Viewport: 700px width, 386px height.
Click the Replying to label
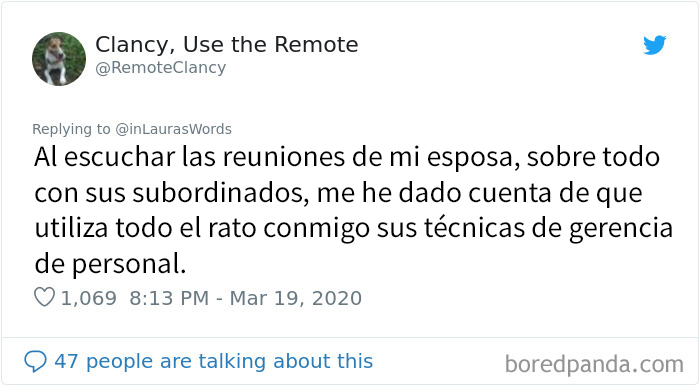tap(71, 129)
